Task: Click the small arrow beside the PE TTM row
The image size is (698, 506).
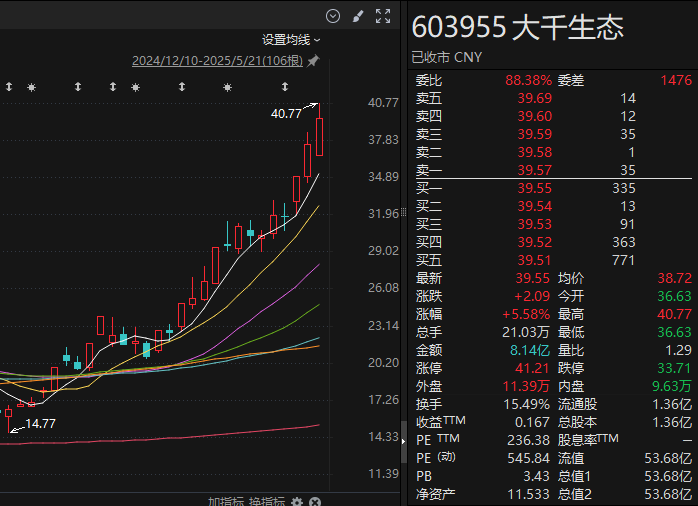Action: coord(404,441)
